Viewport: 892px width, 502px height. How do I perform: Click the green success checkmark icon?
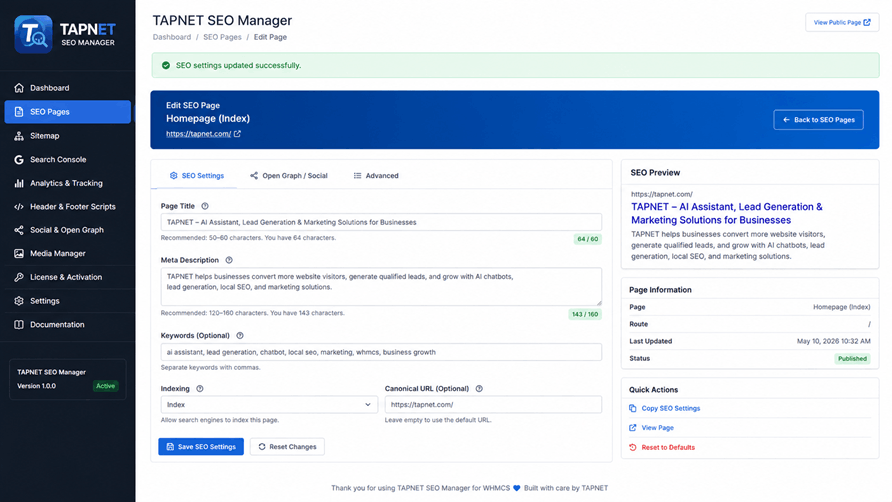[166, 65]
